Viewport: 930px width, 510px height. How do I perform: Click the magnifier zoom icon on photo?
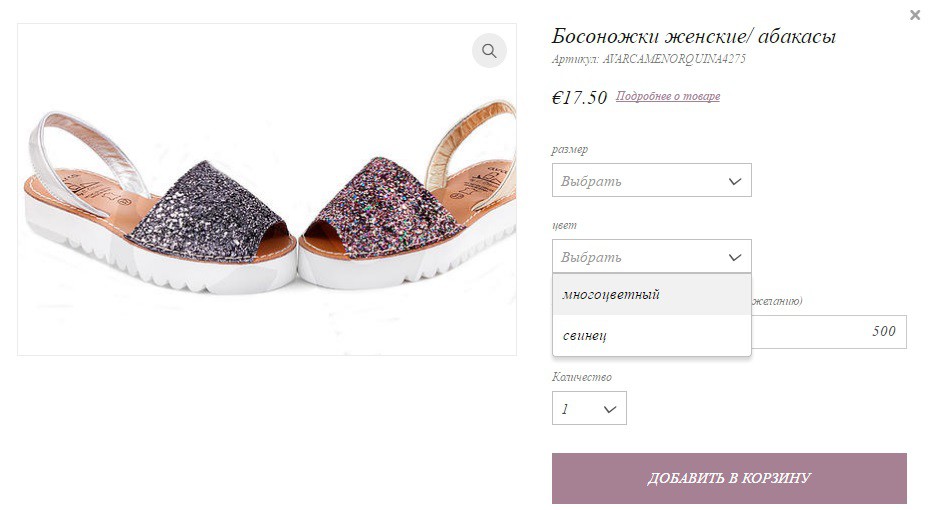pos(489,50)
